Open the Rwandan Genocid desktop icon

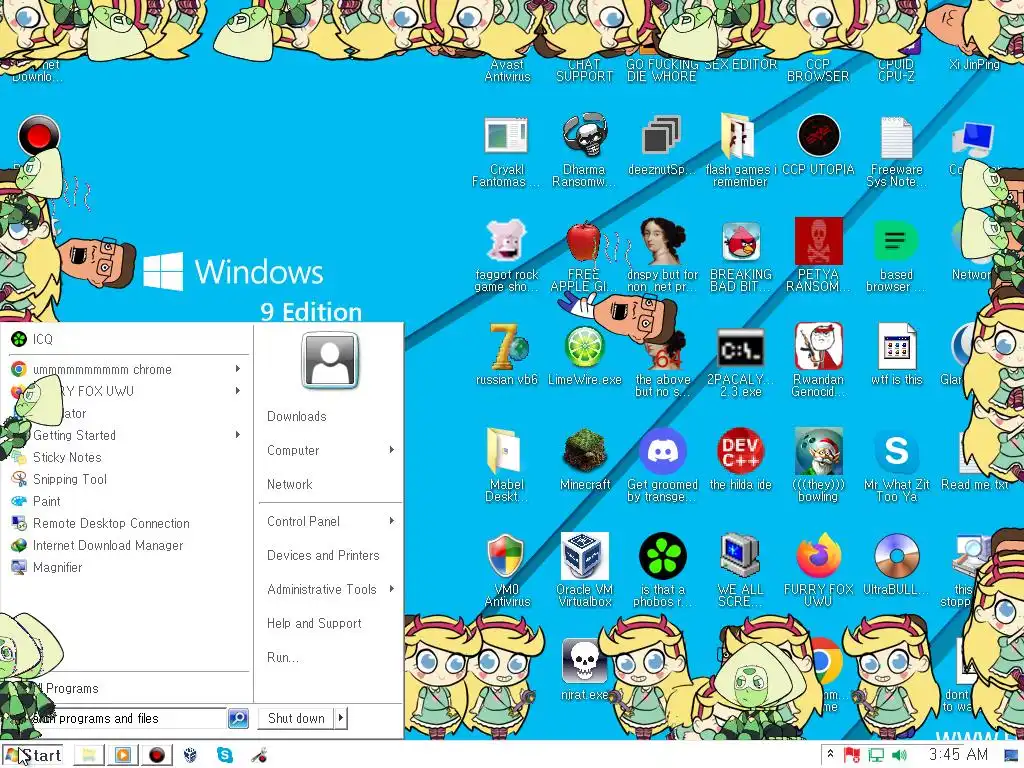coord(818,346)
